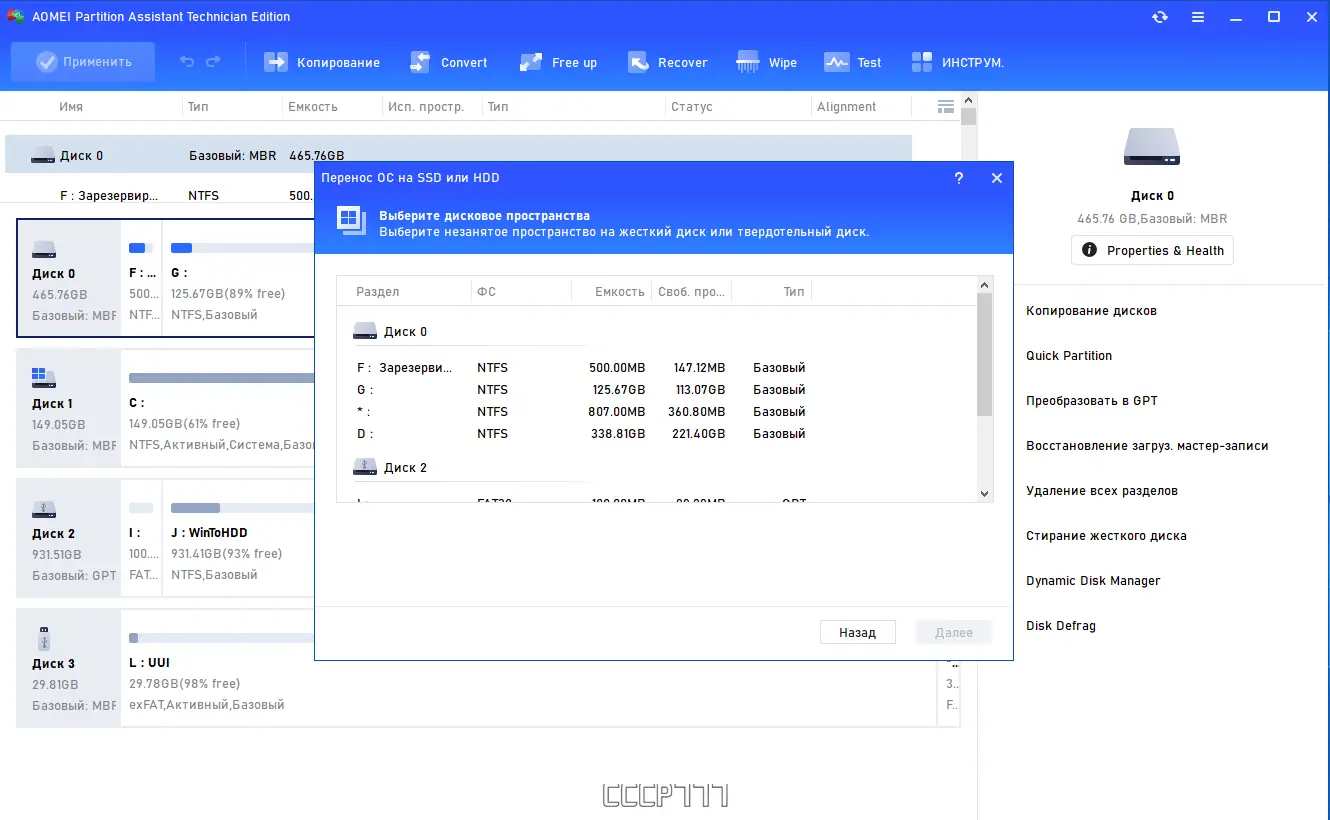This screenshot has width=1330, height=820.
Task: Click the Применить apply button
Action: tap(83, 62)
